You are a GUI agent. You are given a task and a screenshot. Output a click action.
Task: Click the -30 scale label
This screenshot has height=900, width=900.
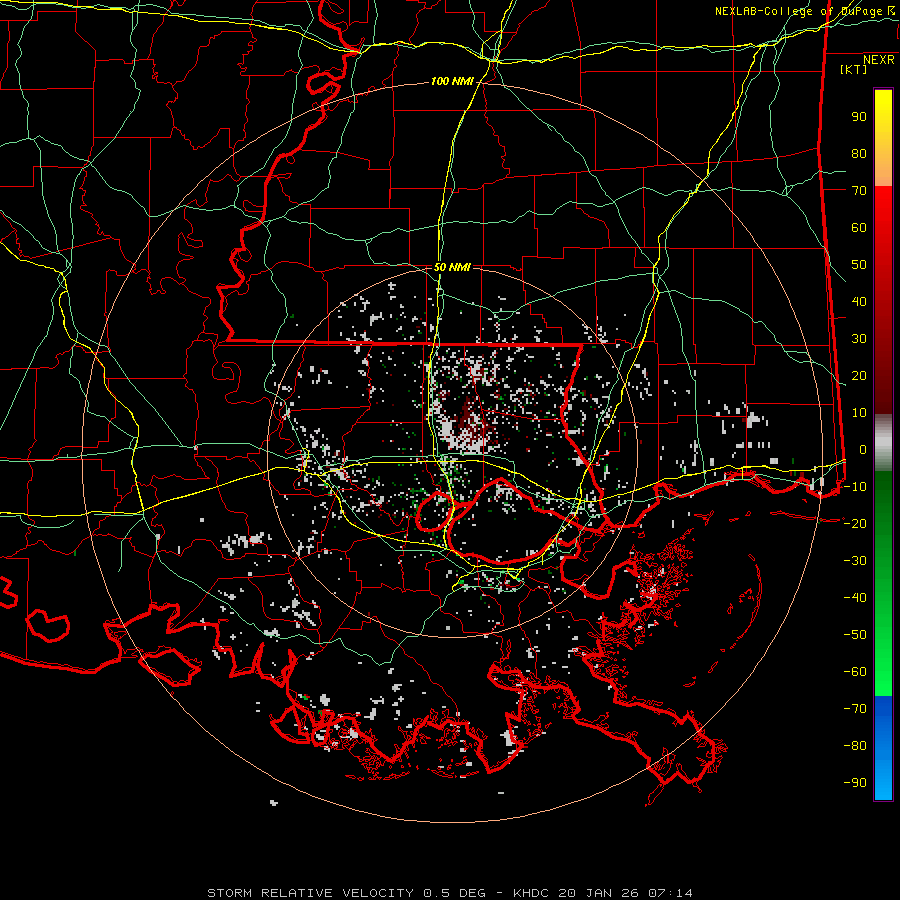[855, 561]
